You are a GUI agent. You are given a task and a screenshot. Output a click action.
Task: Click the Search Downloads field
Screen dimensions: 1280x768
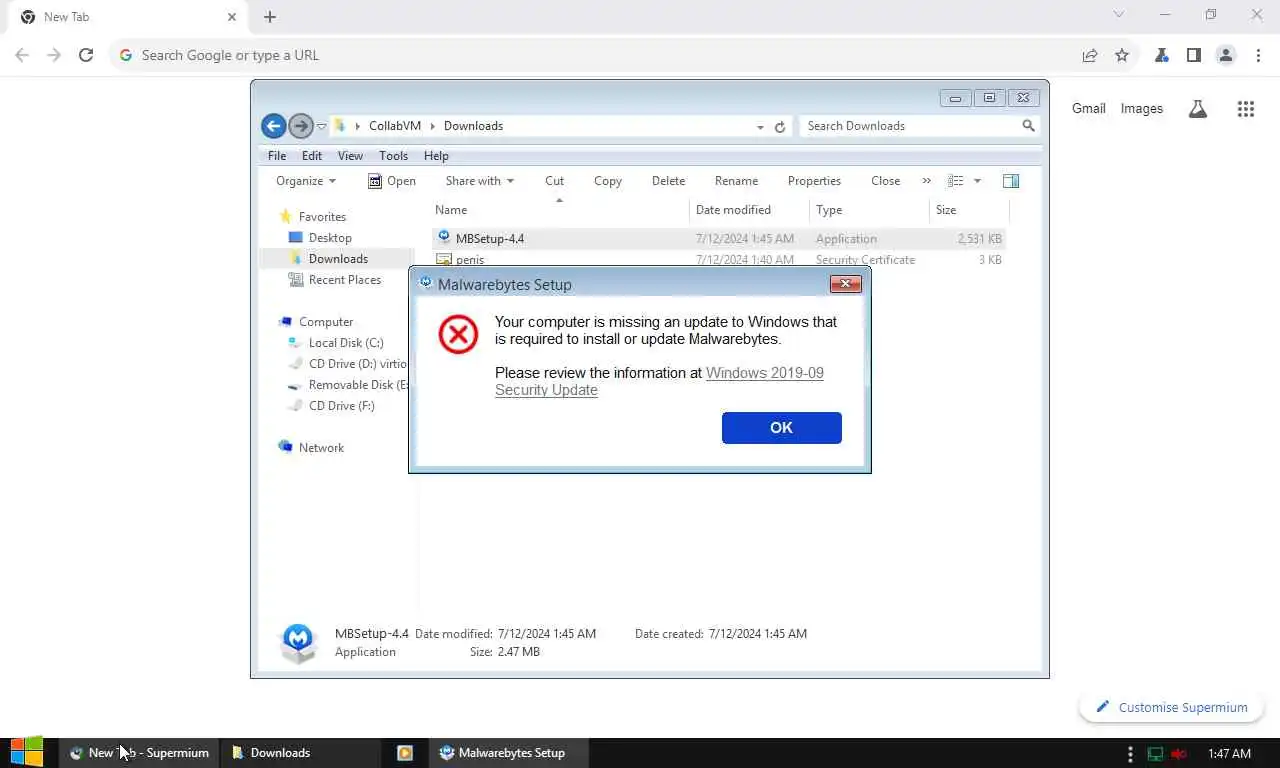(x=910, y=126)
